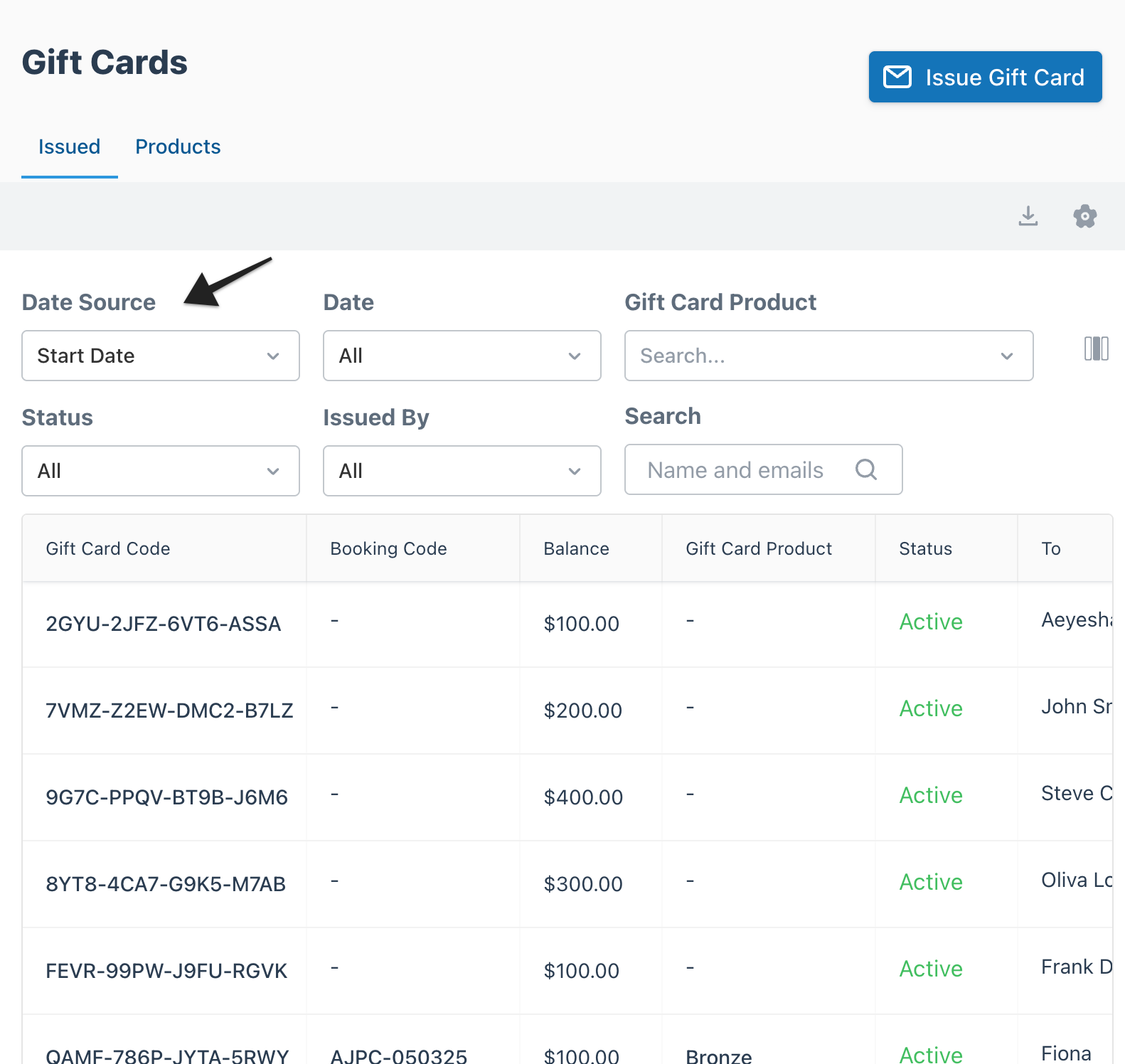Select gift card code 7VMZ-Z2EW-DMC2-B7LZ

169,711
